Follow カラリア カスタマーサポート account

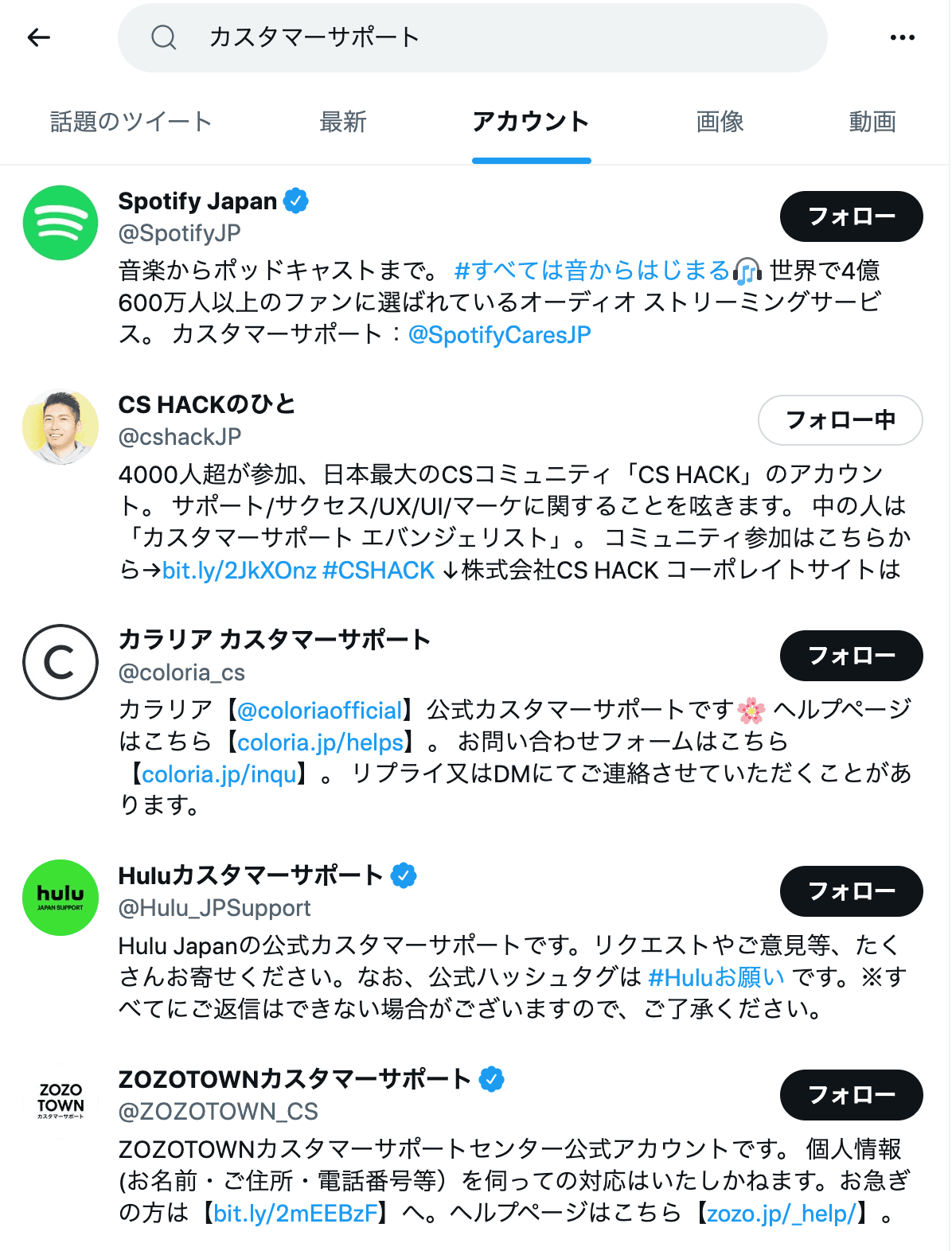851,656
